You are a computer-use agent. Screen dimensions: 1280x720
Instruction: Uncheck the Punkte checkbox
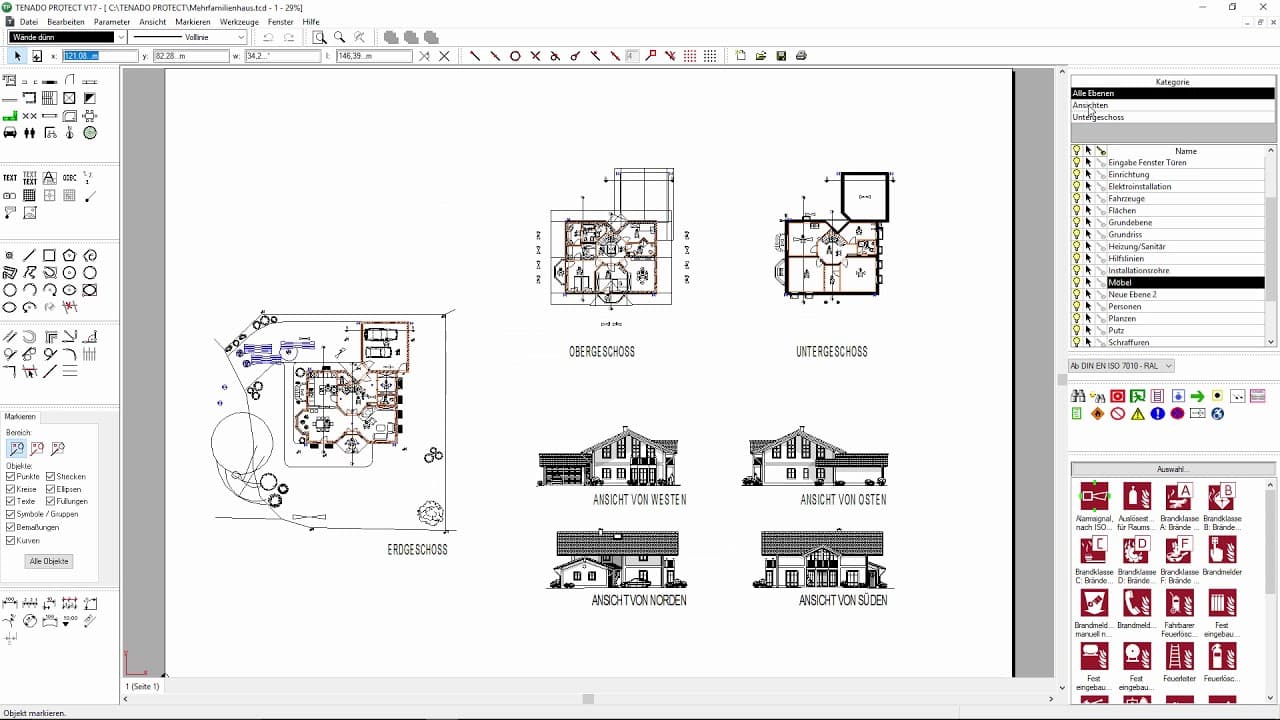pyautogui.click(x=10, y=477)
